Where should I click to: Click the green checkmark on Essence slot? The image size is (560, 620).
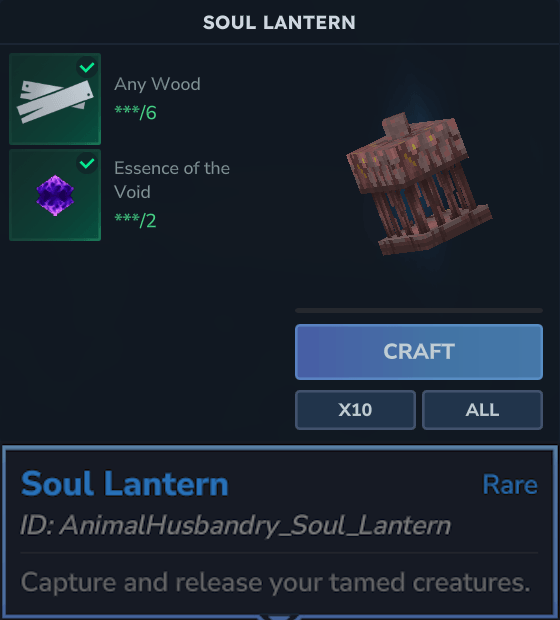point(87,163)
